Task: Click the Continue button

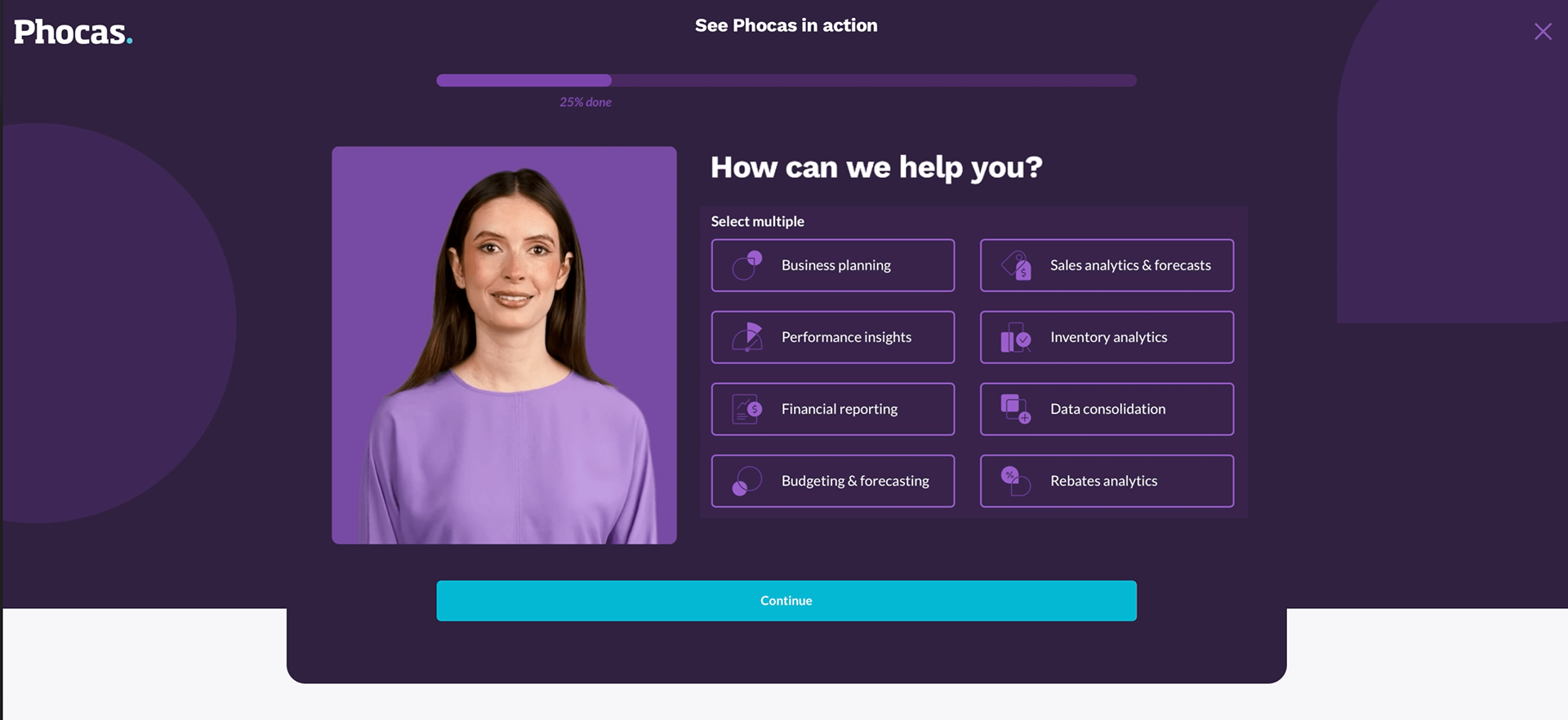Action: coord(786,601)
